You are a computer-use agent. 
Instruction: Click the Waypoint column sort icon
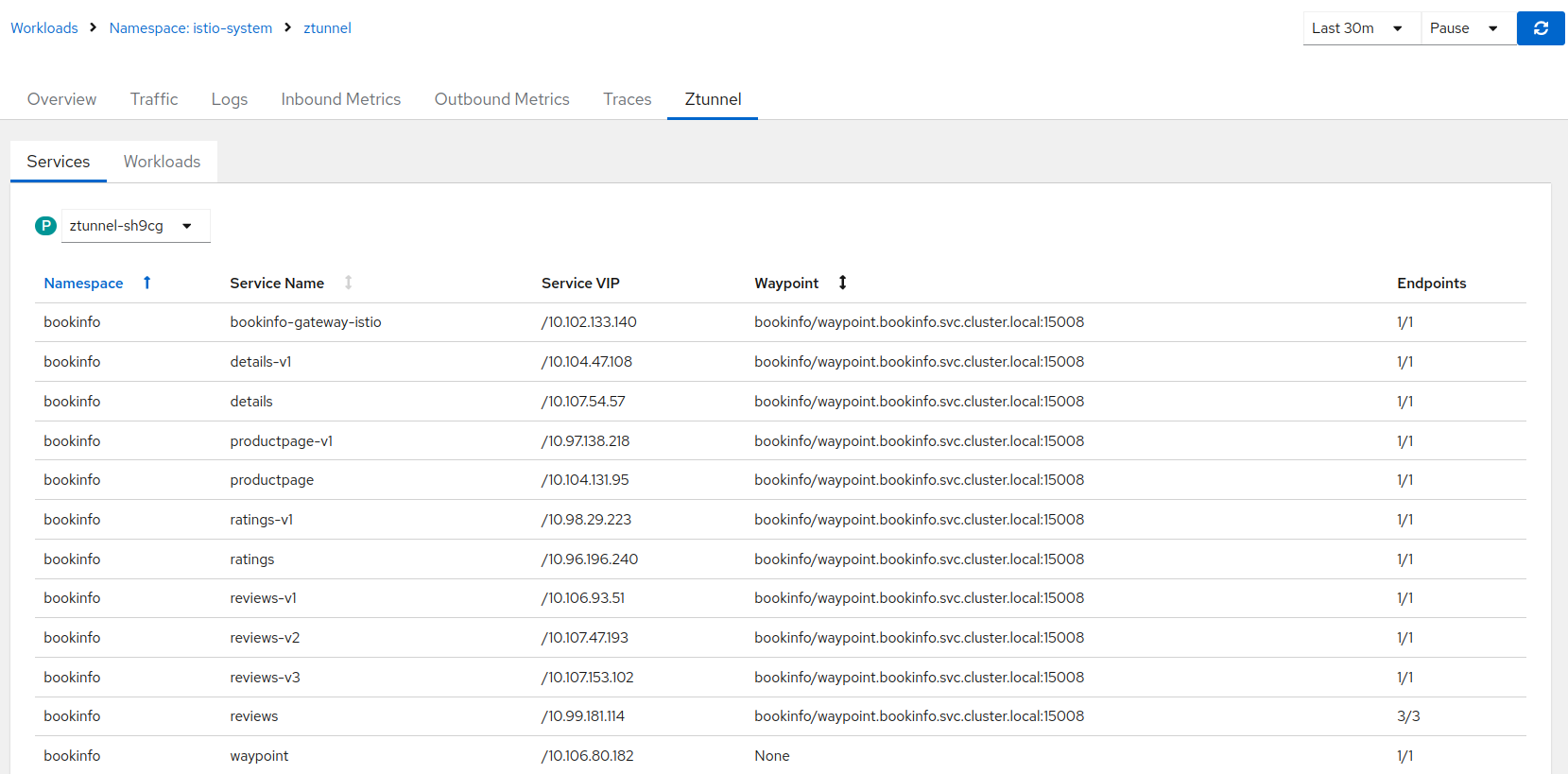[842, 283]
